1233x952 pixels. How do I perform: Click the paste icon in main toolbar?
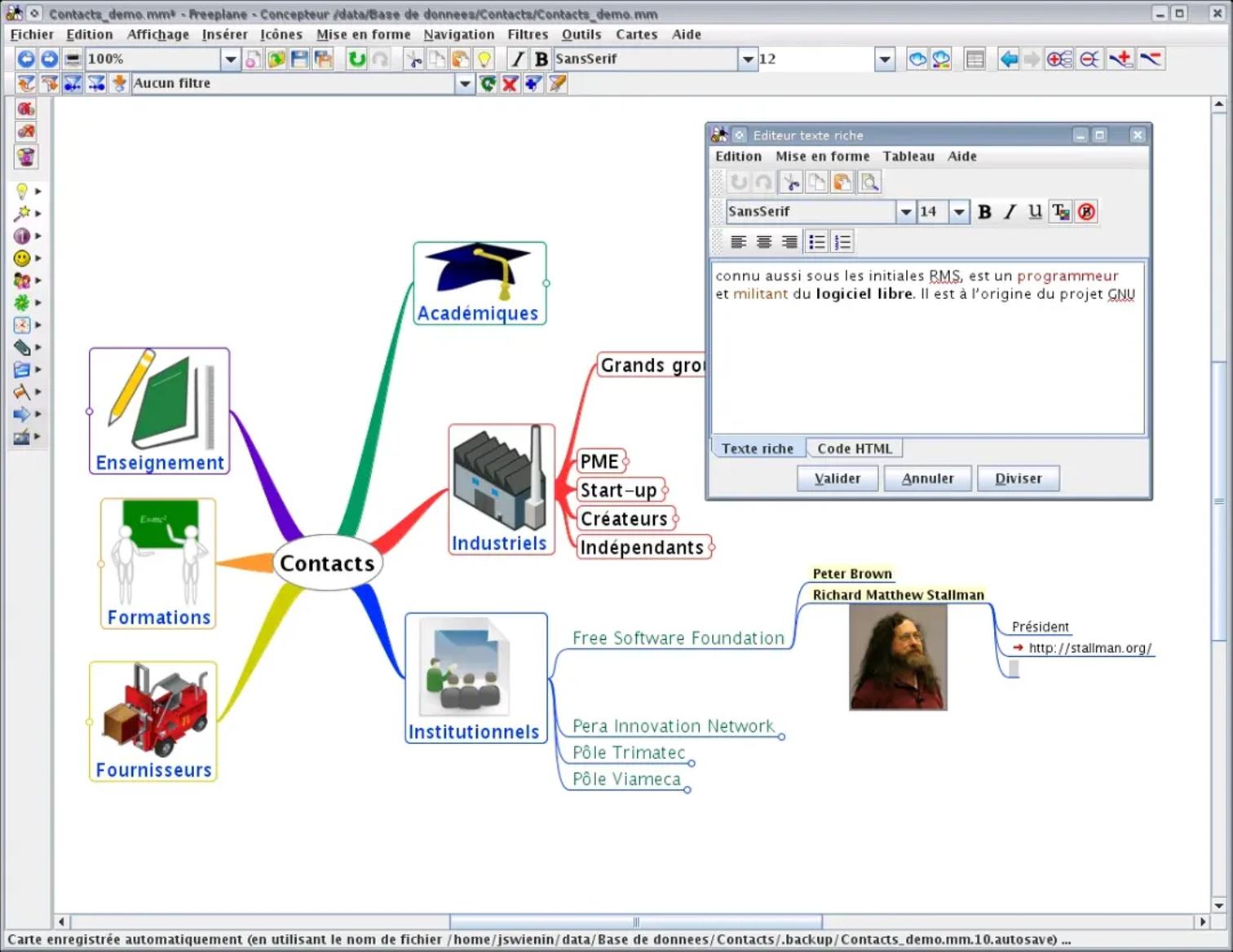pos(461,59)
